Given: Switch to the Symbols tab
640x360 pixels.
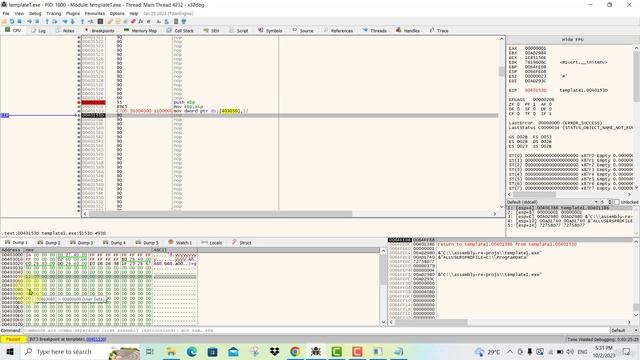Looking at the screenshot, I should (x=270, y=31).
